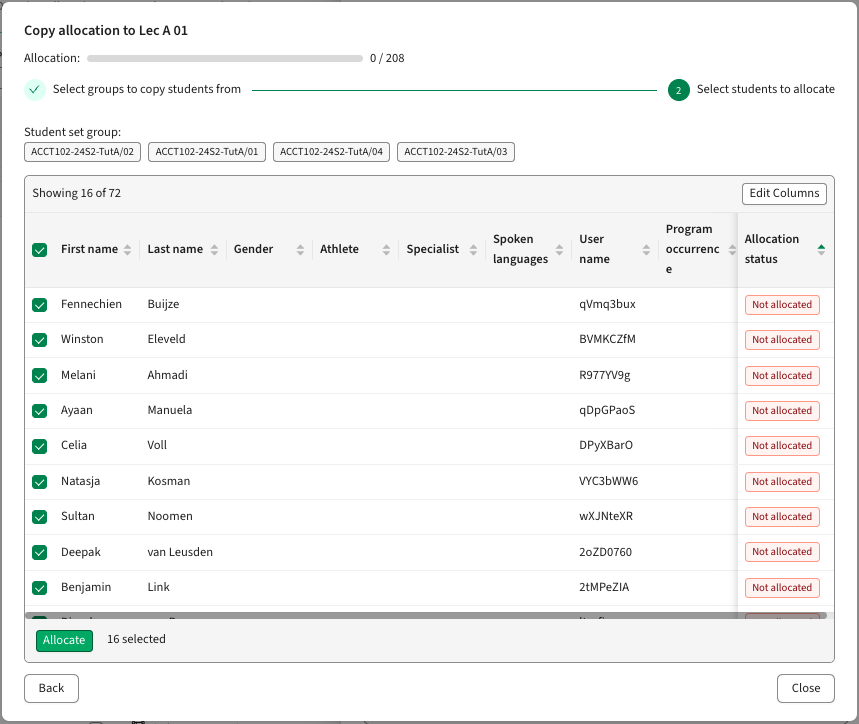
Task: Sort table by Specialist column arrows
Action: click(473, 250)
